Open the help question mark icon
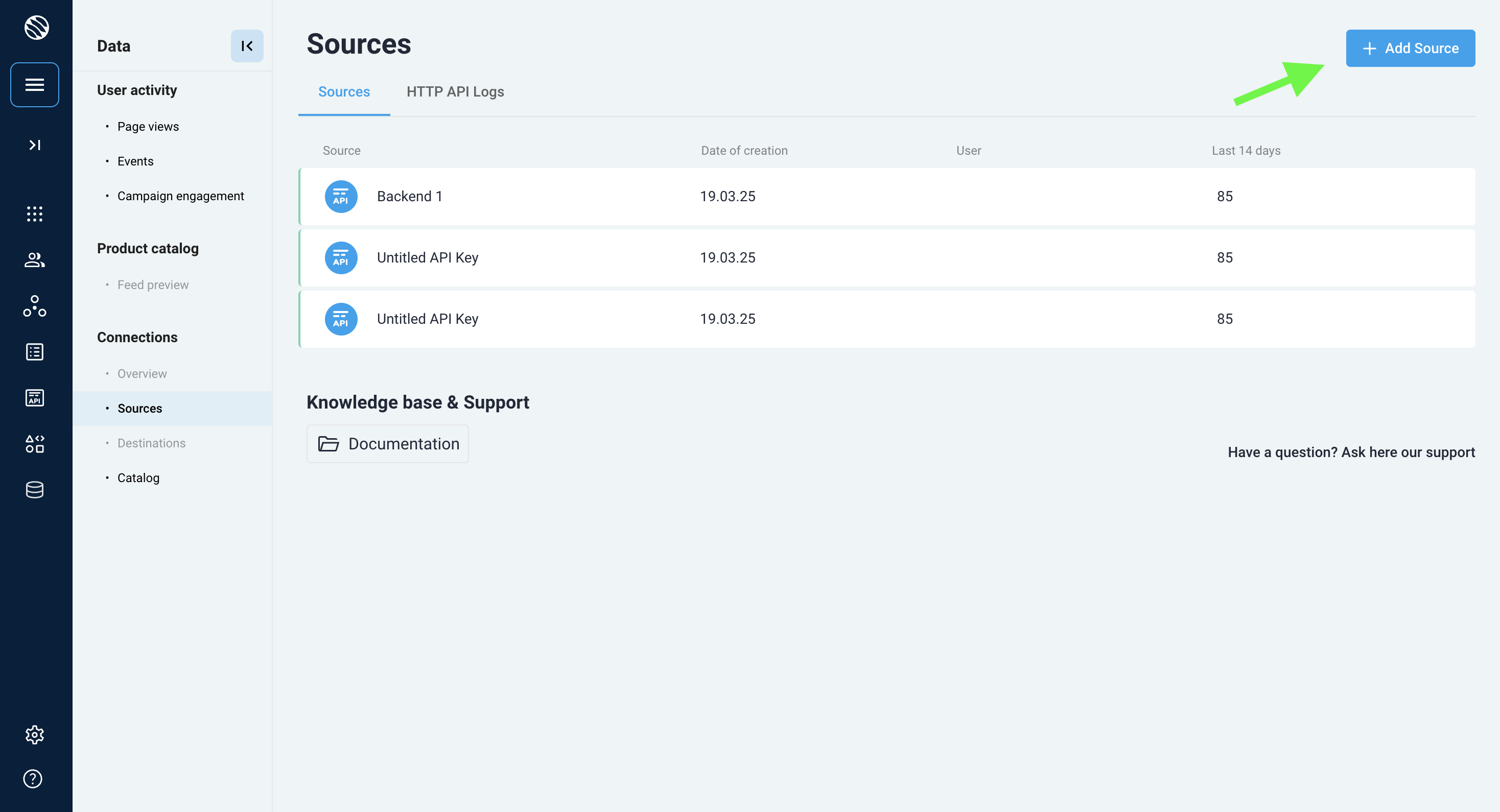1500x812 pixels. (33, 778)
